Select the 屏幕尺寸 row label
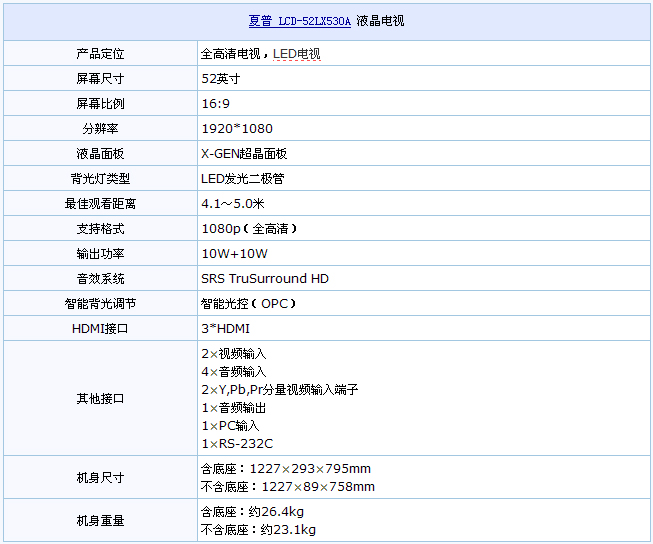The image size is (653, 544). point(100,78)
